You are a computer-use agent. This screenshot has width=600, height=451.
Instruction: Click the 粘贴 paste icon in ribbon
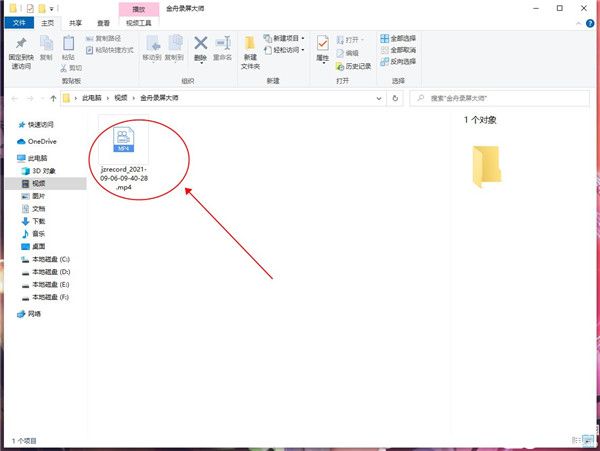pyautogui.click(x=68, y=44)
